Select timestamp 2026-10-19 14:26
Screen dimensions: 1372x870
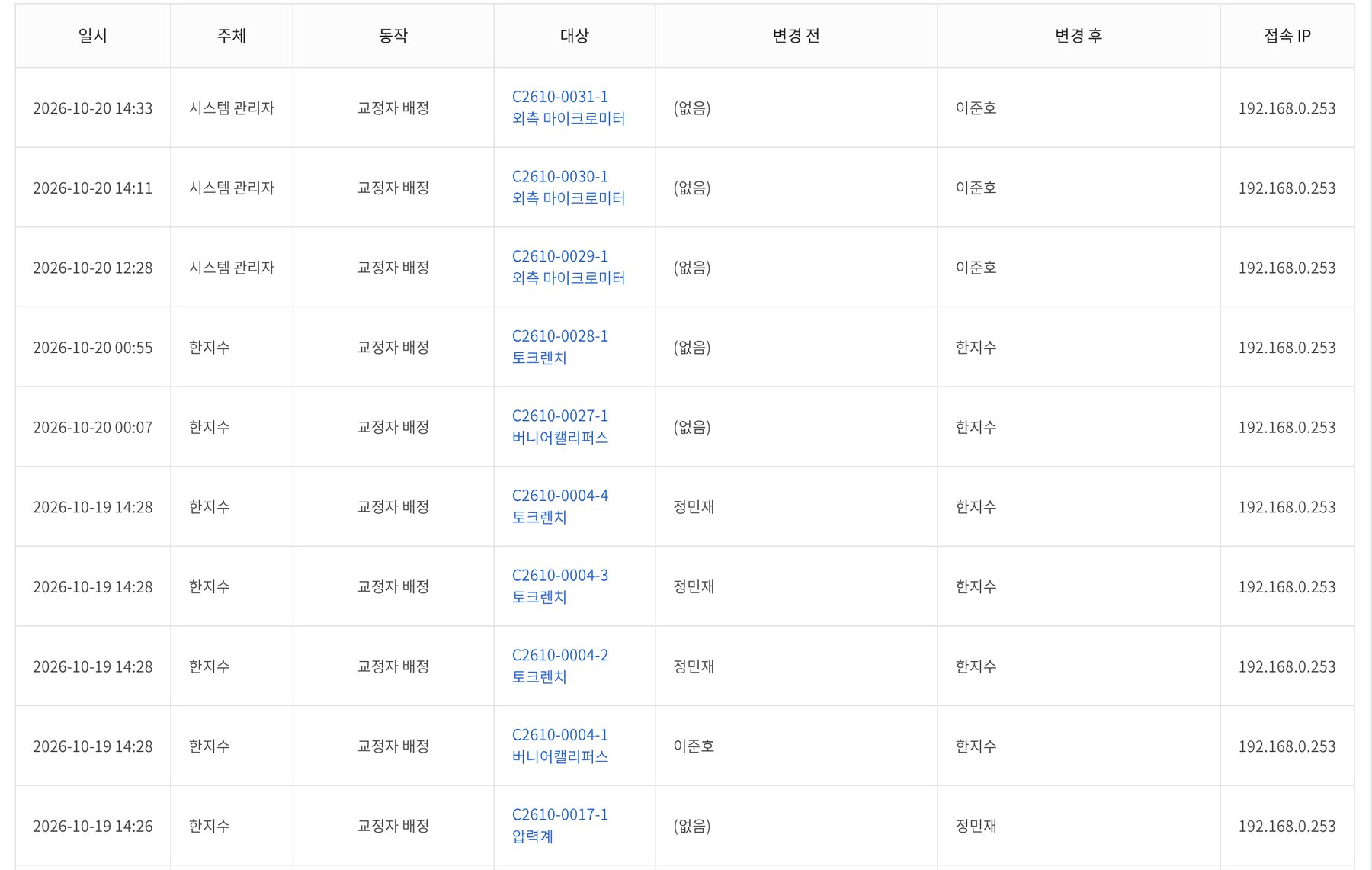pyautogui.click(x=93, y=827)
